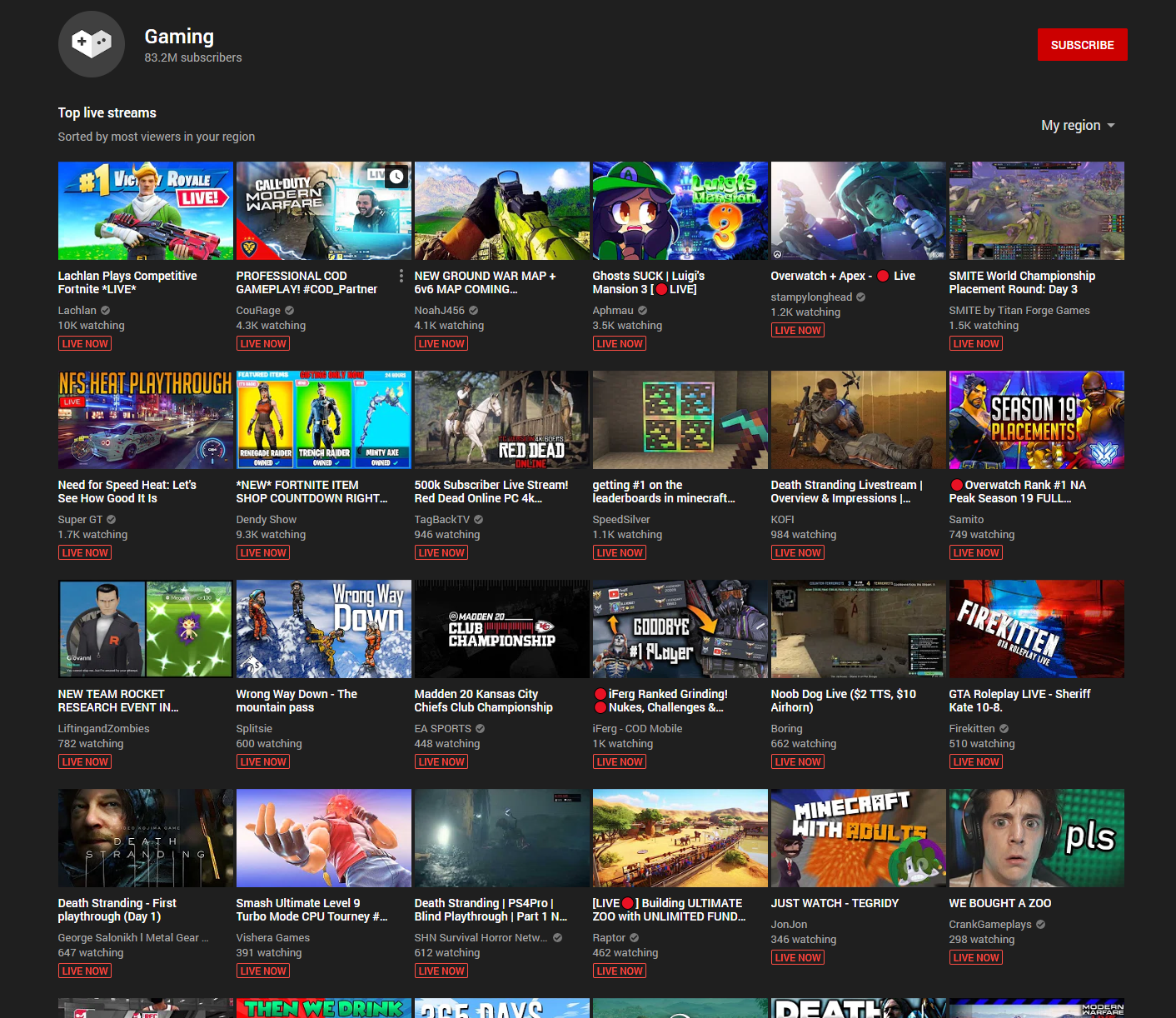Click the verified badge beside NoahJ456
The height and width of the screenshot is (1018, 1176).
(x=474, y=311)
